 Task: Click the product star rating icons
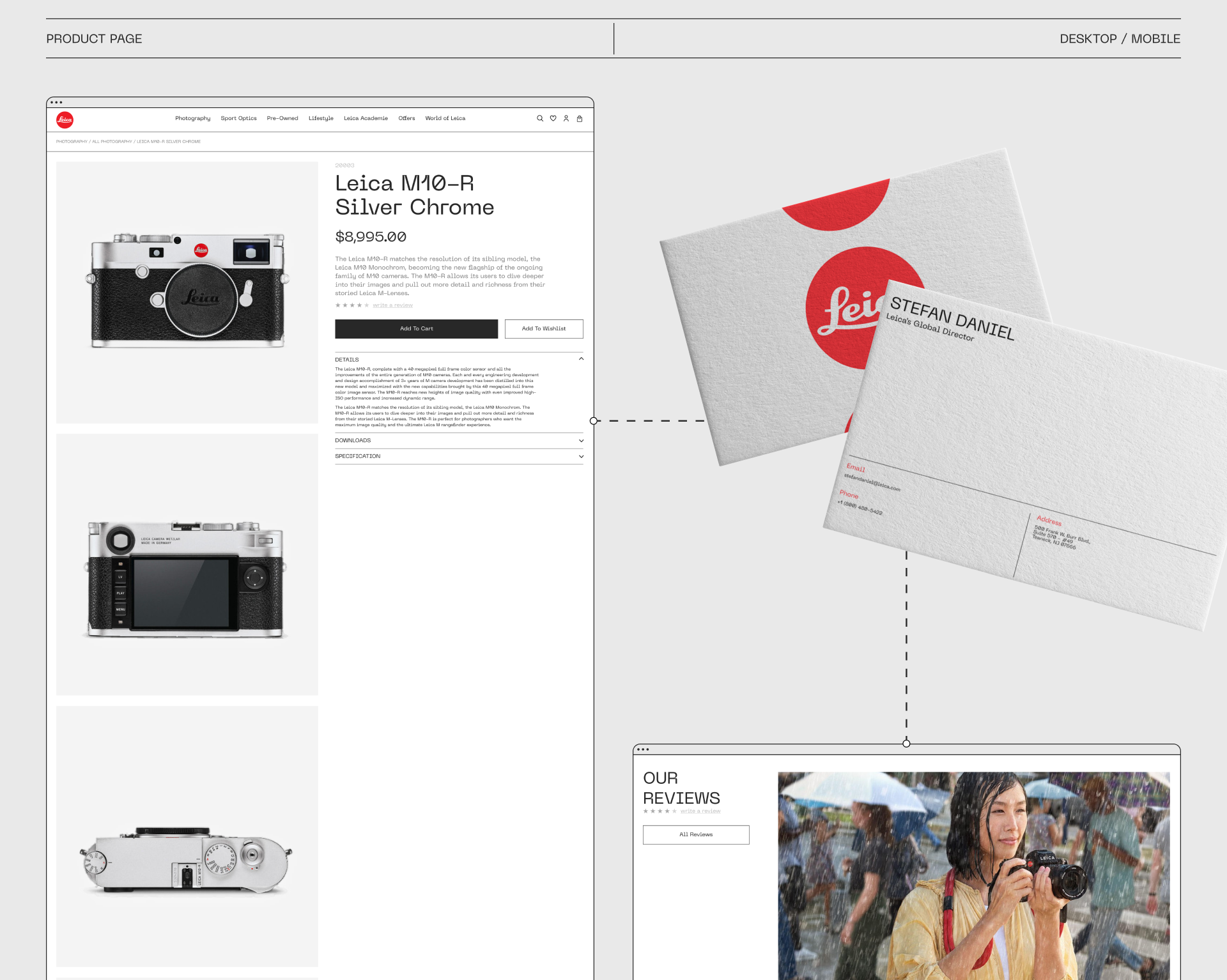tap(352, 305)
